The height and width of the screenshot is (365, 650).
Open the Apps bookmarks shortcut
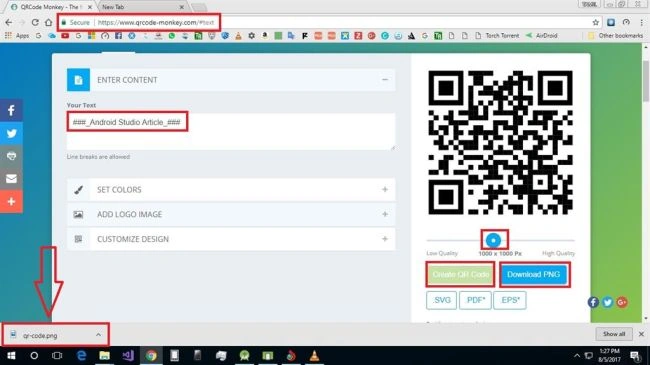(x=17, y=36)
